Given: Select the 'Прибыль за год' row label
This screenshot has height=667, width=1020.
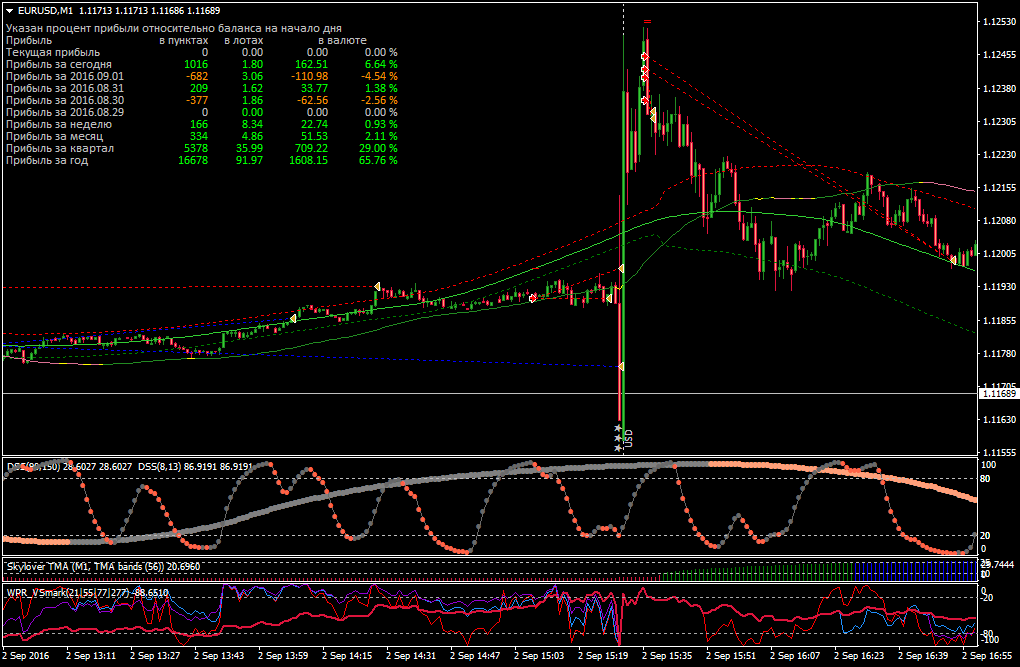Looking at the screenshot, I should [x=47, y=160].
